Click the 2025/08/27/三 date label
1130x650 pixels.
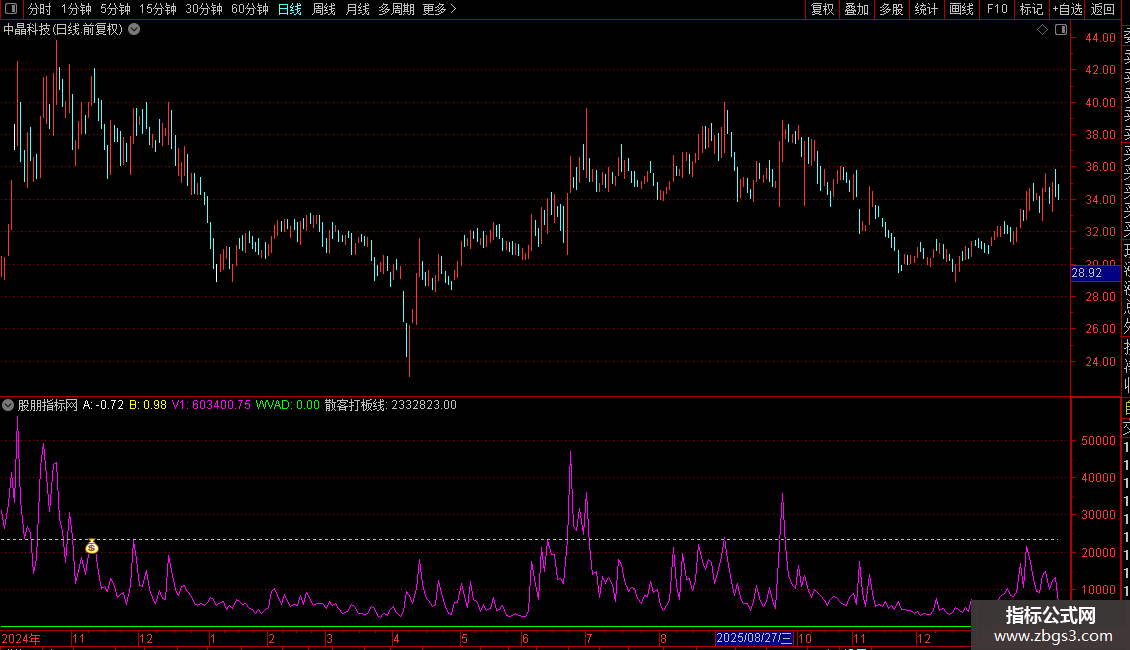coord(754,638)
